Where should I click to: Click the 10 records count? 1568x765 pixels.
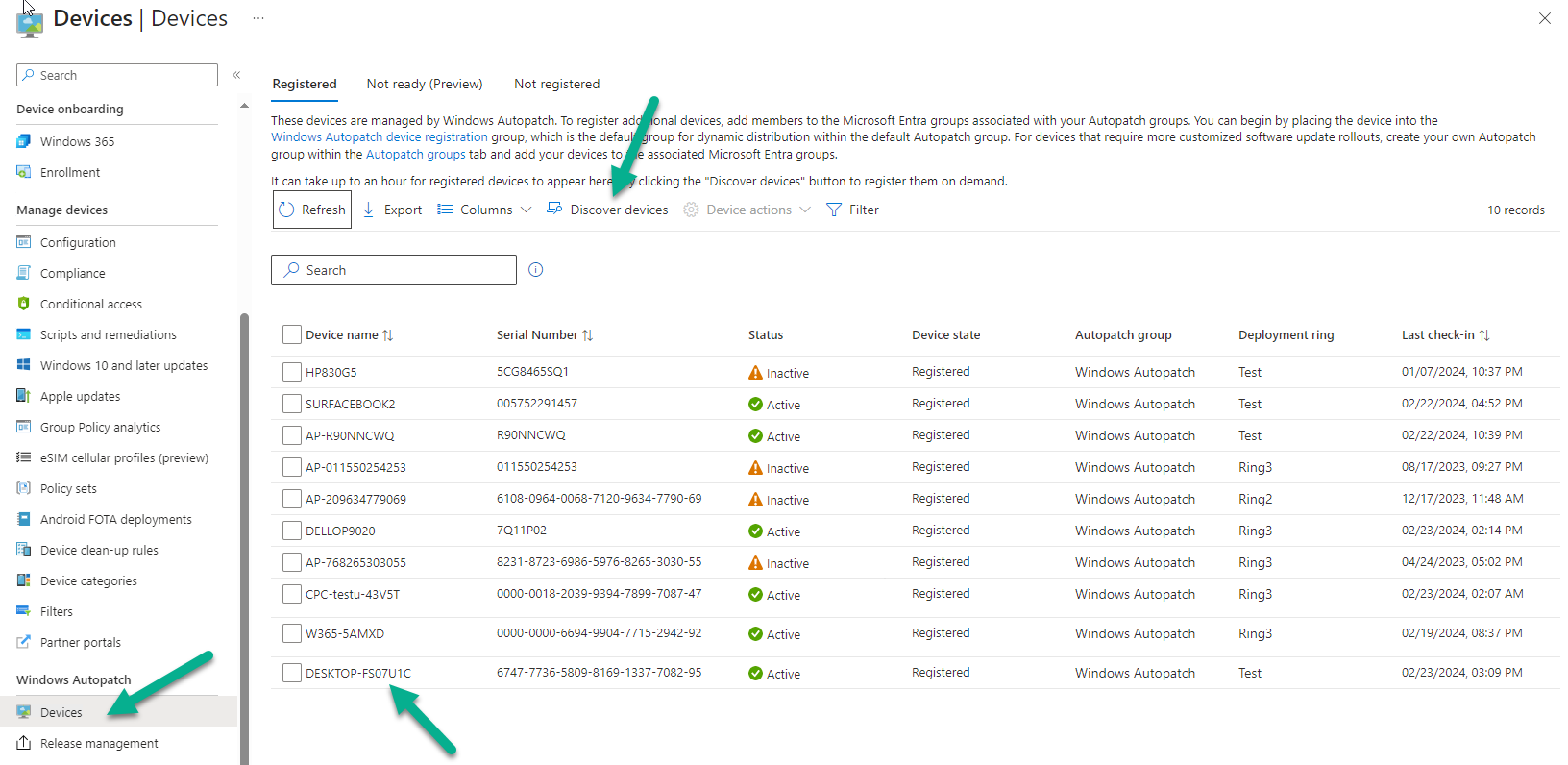click(1515, 210)
